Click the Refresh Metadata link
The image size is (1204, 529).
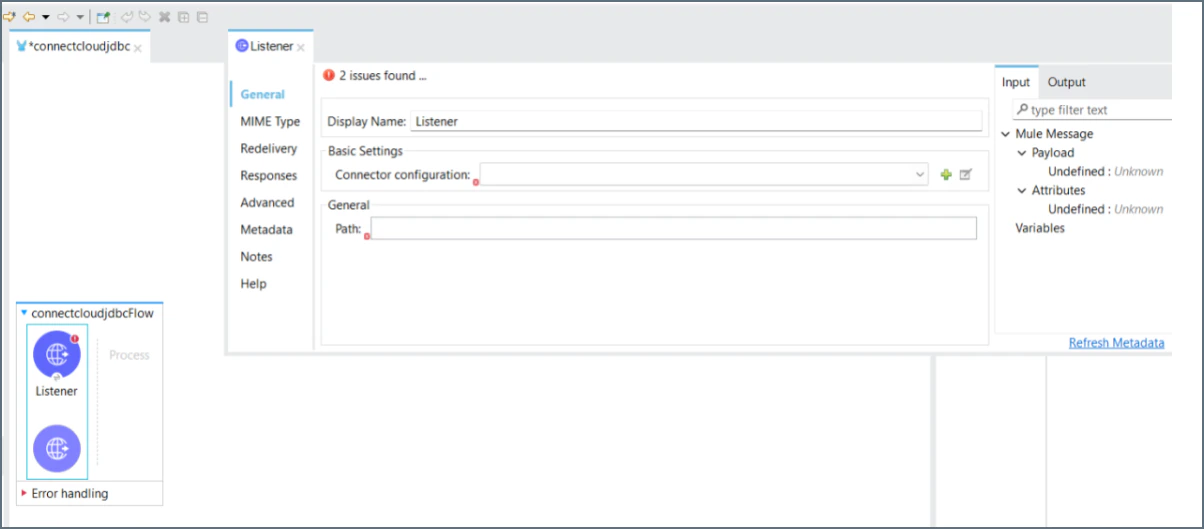[1116, 343]
